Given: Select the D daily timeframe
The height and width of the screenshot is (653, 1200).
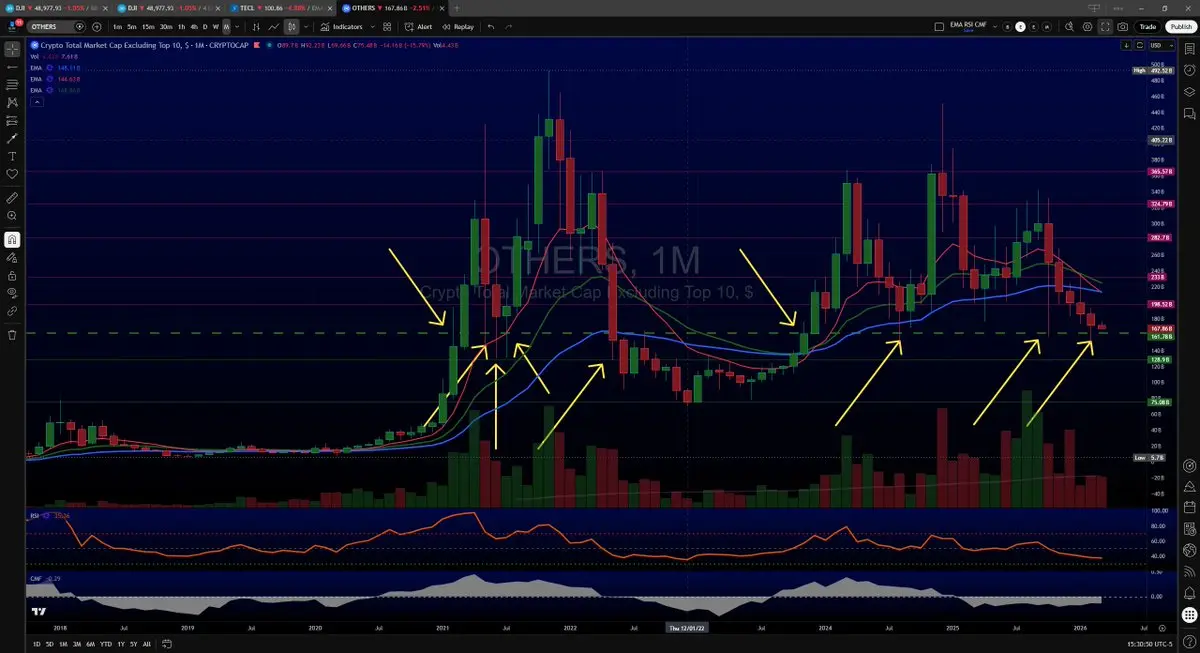Looking at the screenshot, I should point(205,27).
